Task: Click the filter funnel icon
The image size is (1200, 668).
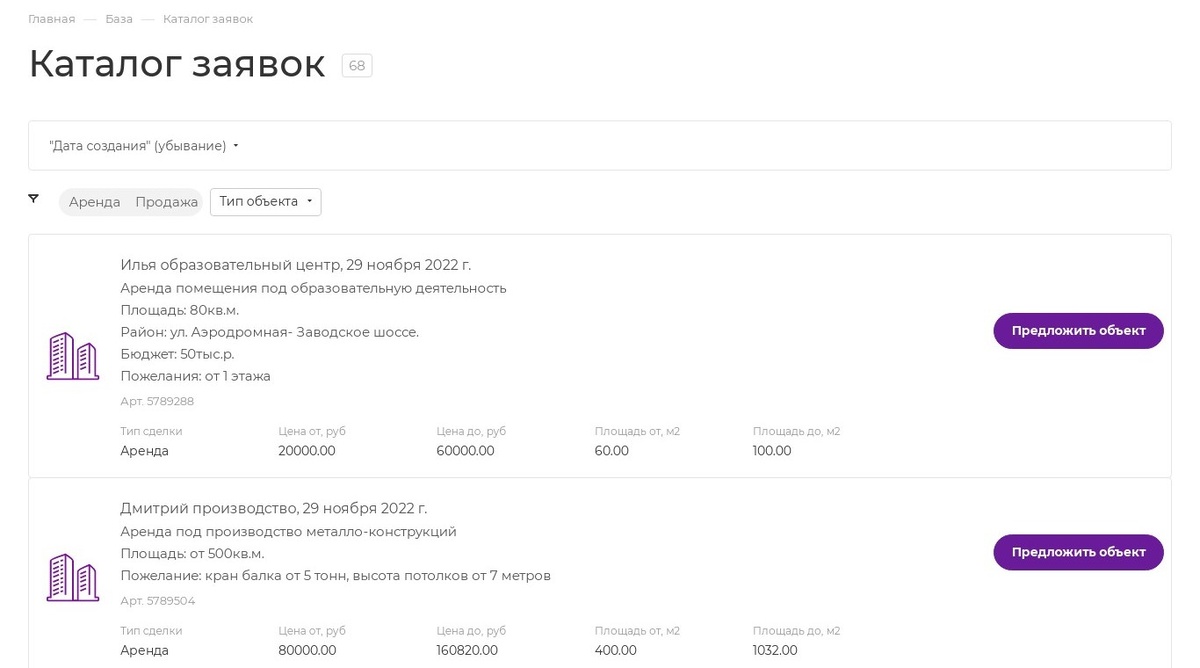Action: point(33,199)
